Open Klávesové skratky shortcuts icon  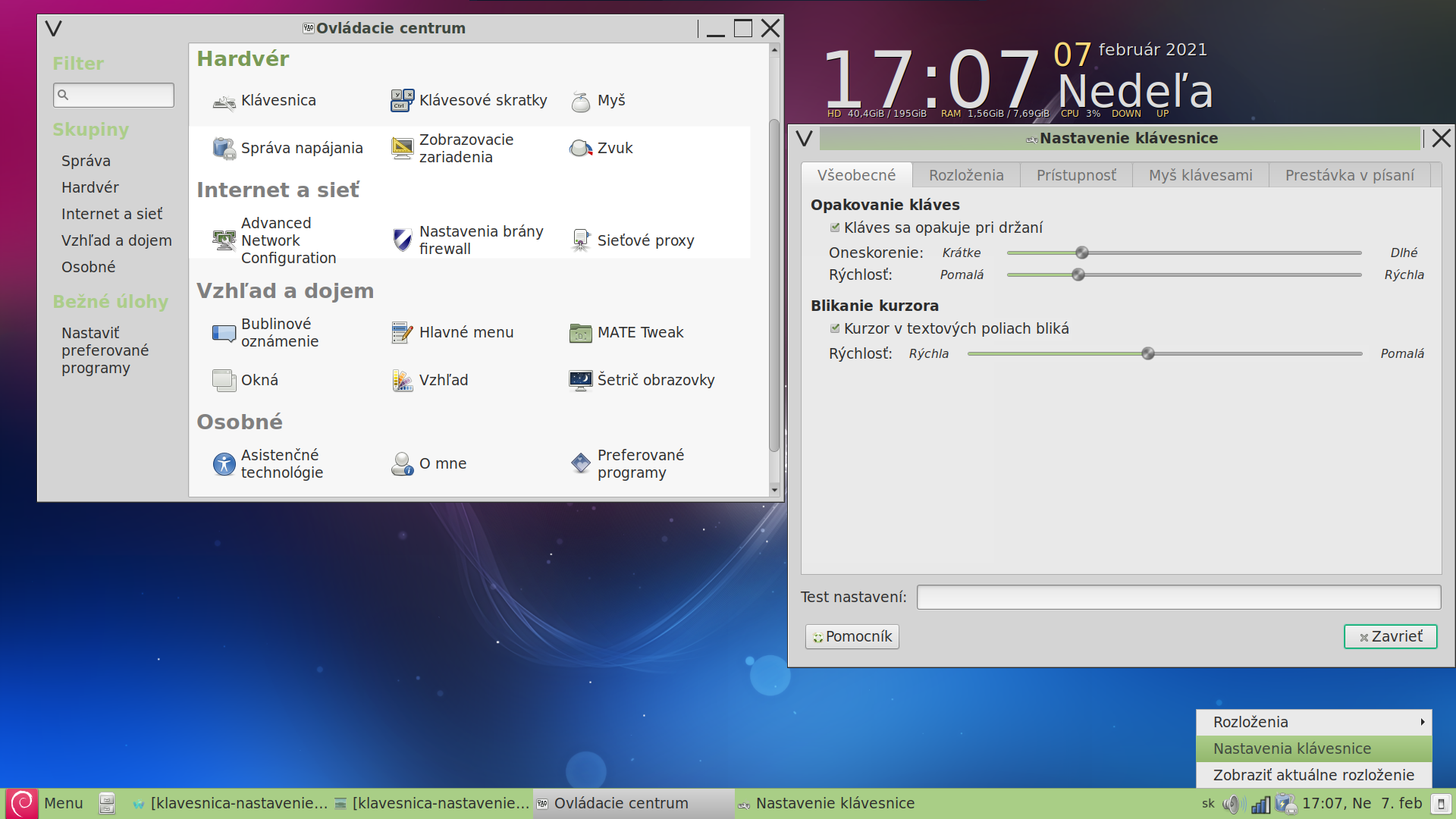pyautogui.click(x=402, y=101)
